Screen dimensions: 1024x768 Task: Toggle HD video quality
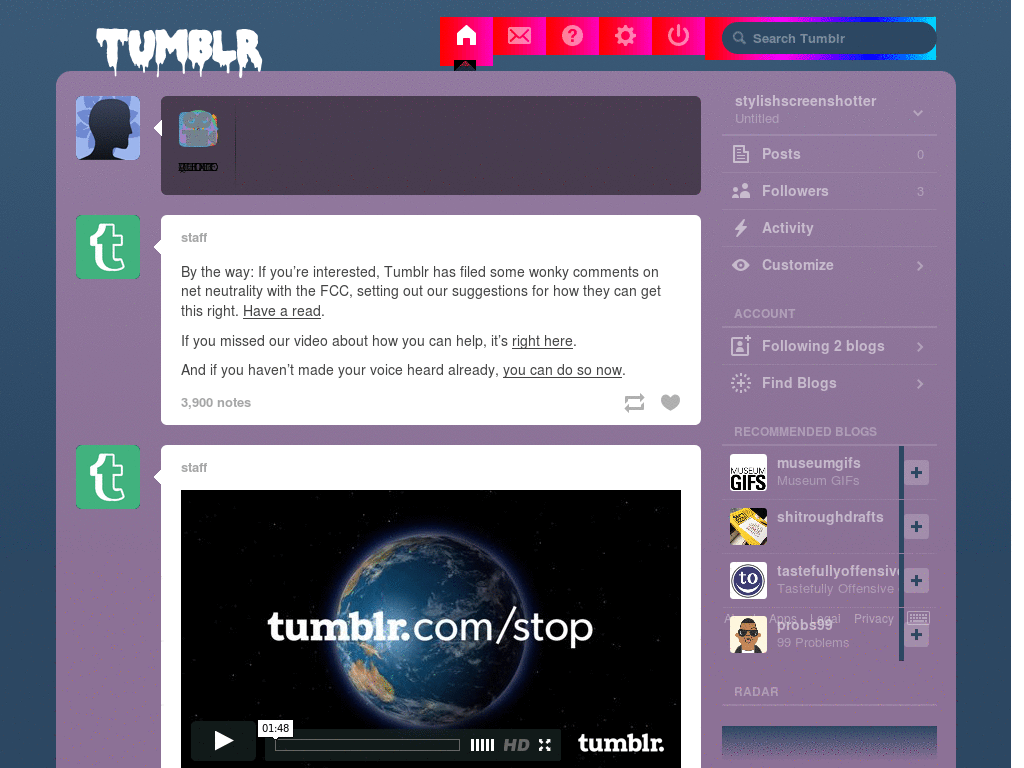point(516,745)
